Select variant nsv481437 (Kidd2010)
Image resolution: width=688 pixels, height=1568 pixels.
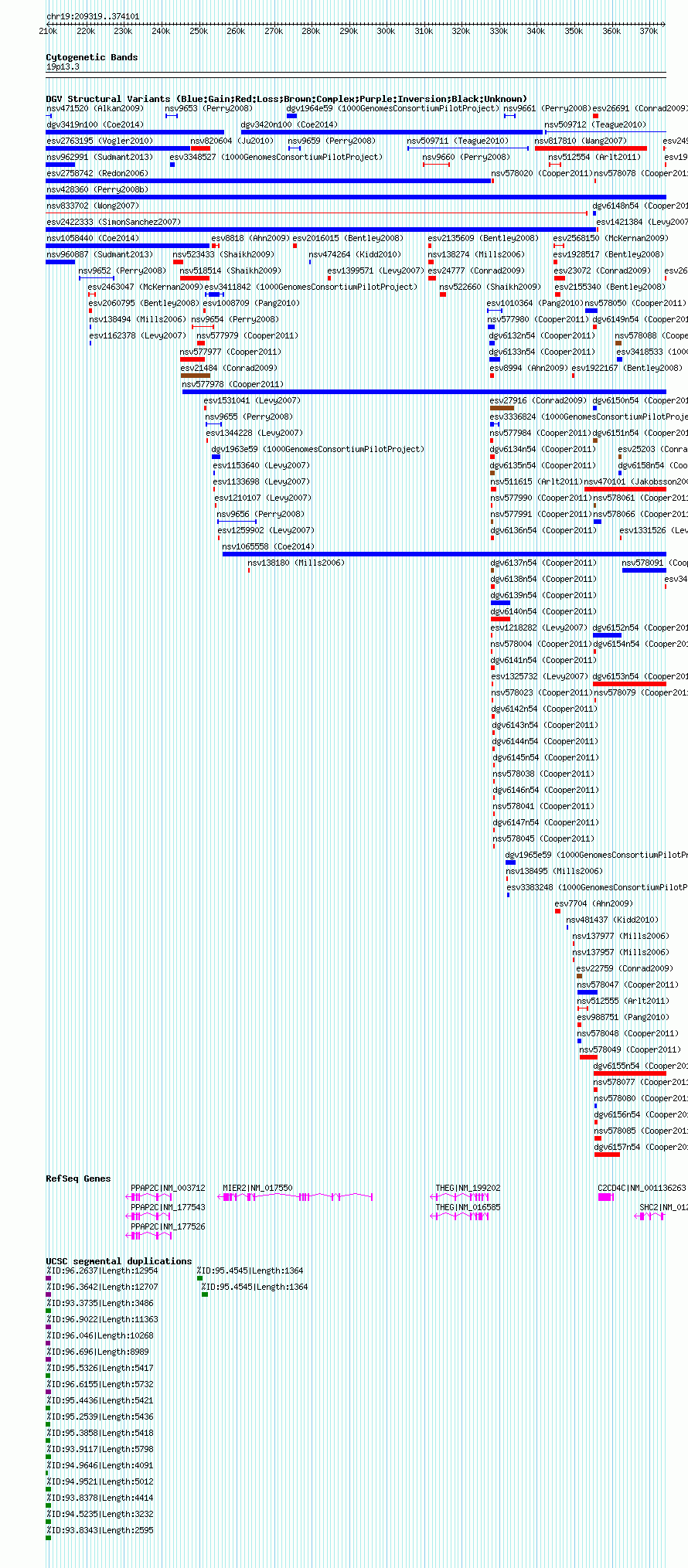click(612, 920)
